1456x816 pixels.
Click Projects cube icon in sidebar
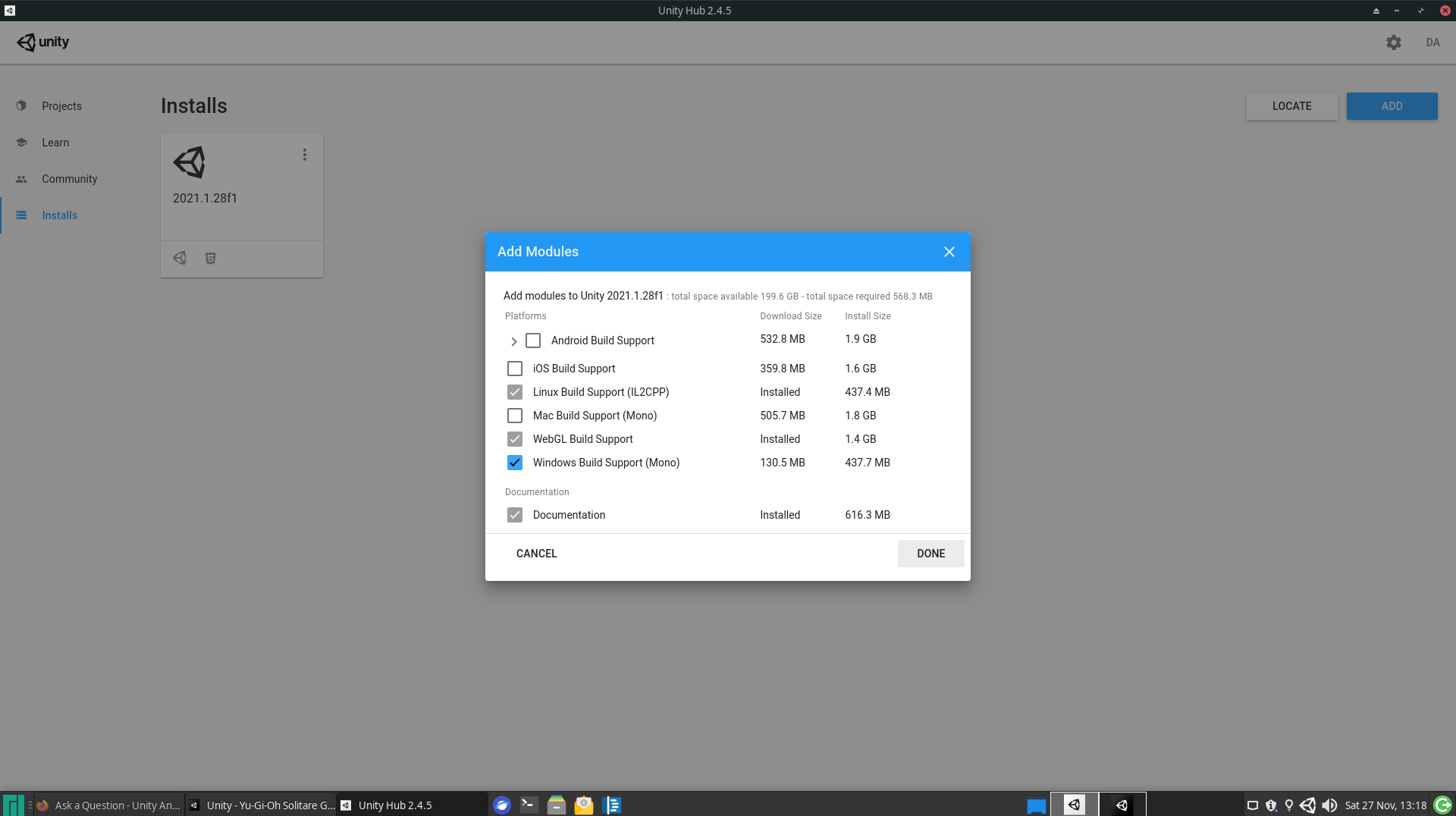click(x=21, y=106)
